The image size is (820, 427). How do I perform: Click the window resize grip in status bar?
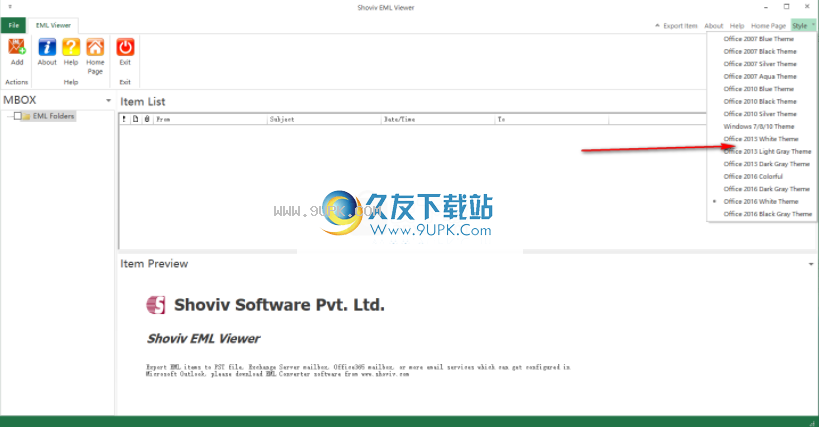[812, 422]
